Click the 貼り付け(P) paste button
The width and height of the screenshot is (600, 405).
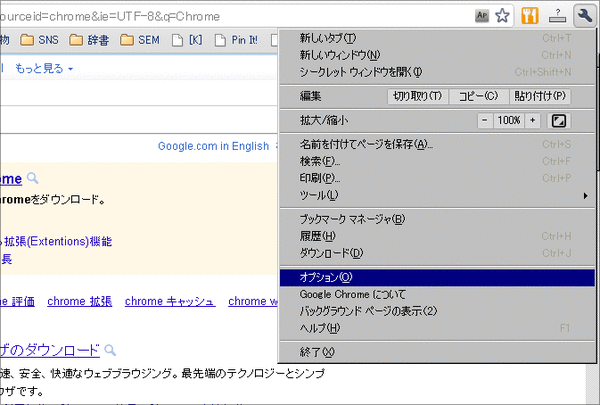point(540,96)
